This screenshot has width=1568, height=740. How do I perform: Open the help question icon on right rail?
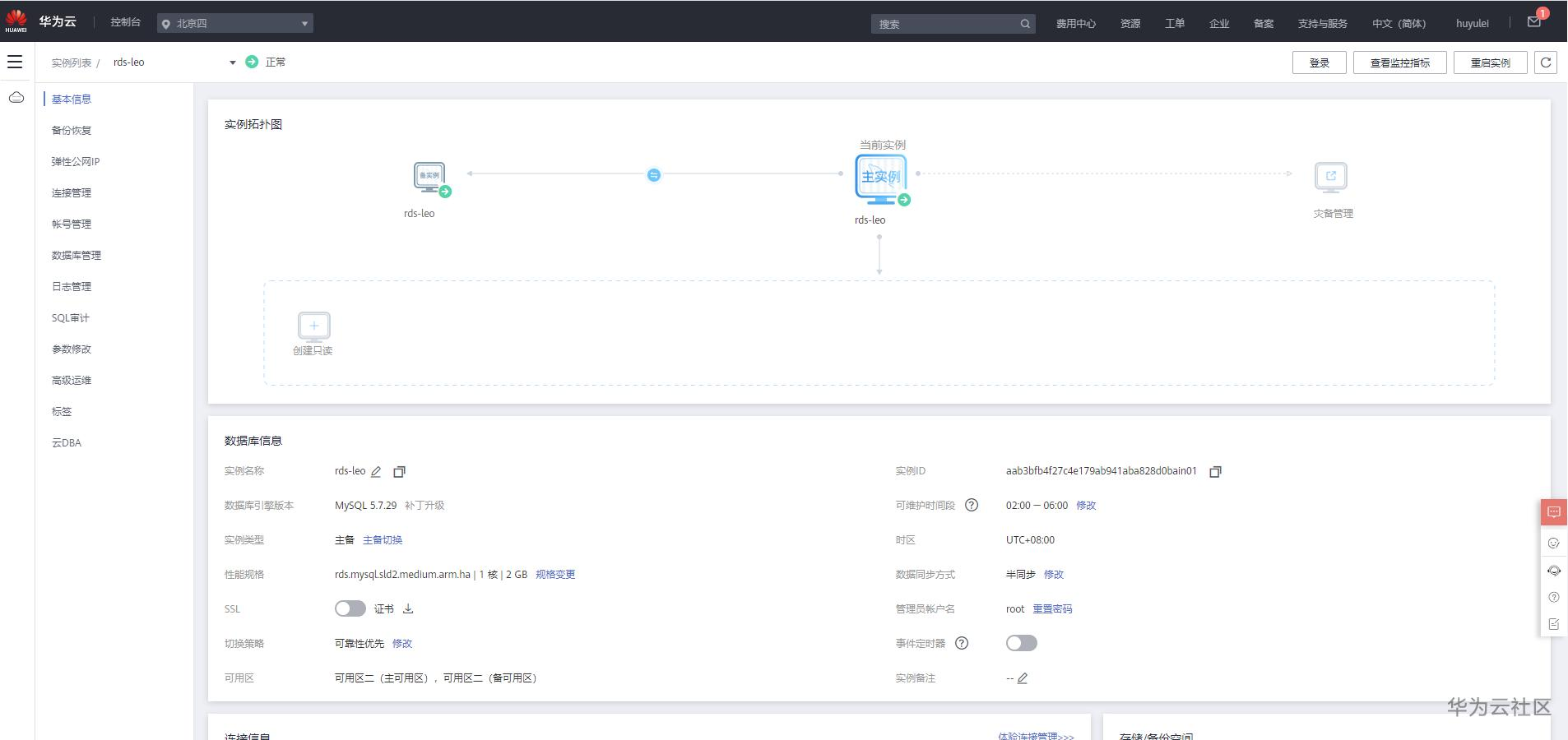pos(1554,597)
